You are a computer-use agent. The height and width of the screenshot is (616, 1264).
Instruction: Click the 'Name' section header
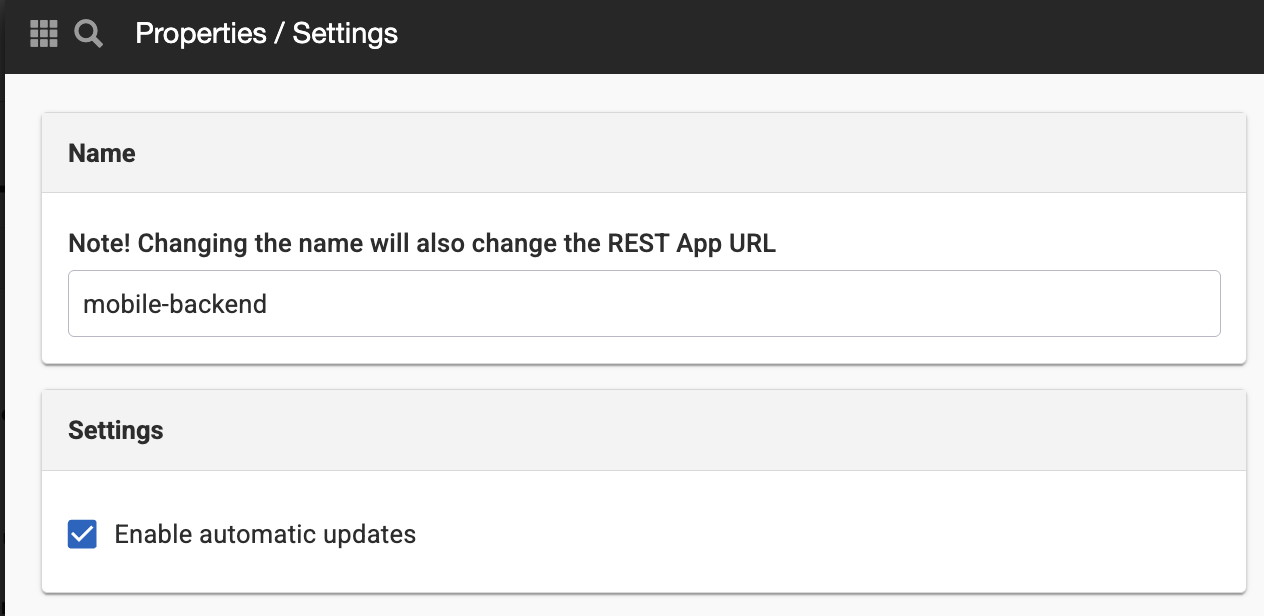tap(644, 153)
